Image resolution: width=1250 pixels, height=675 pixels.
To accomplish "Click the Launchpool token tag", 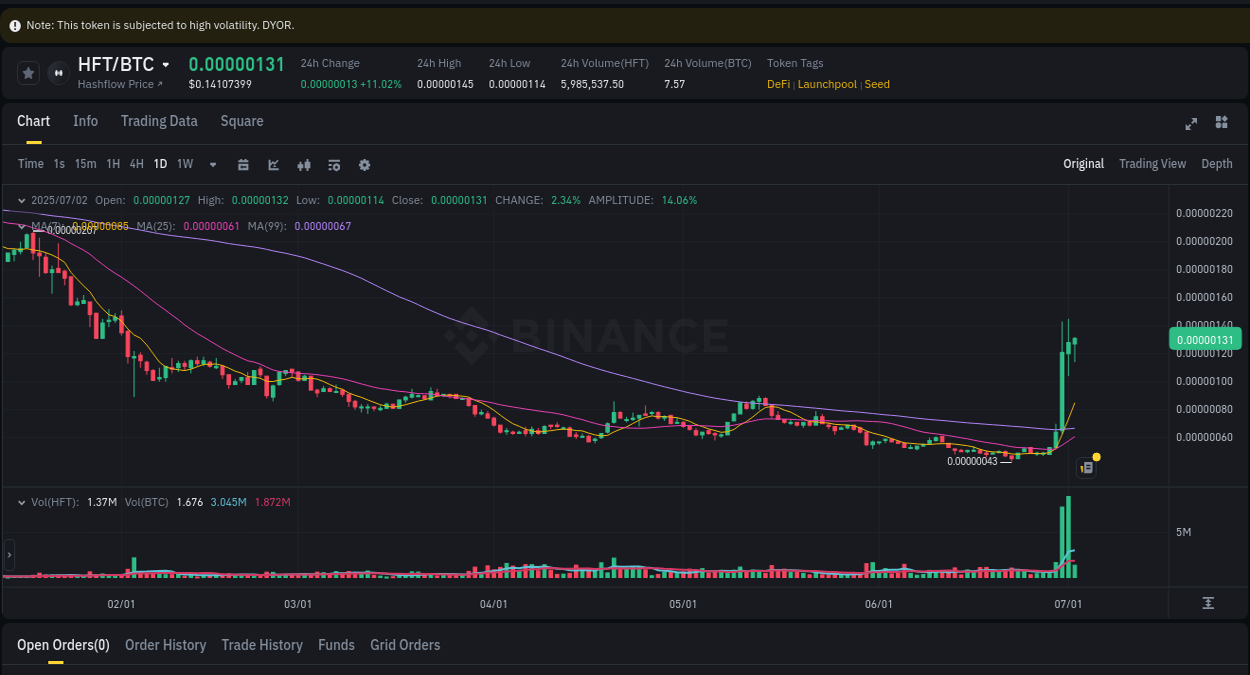I will [827, 84].
